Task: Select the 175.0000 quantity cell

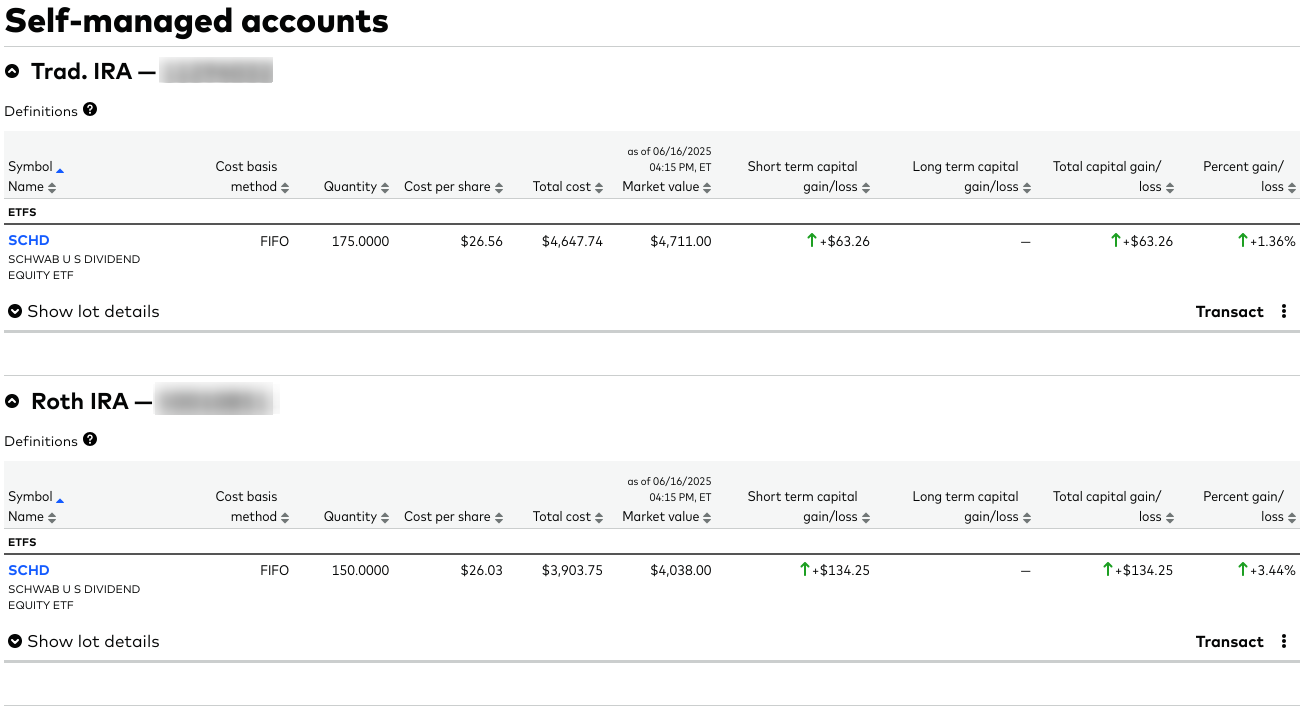Action: [361, 241]
